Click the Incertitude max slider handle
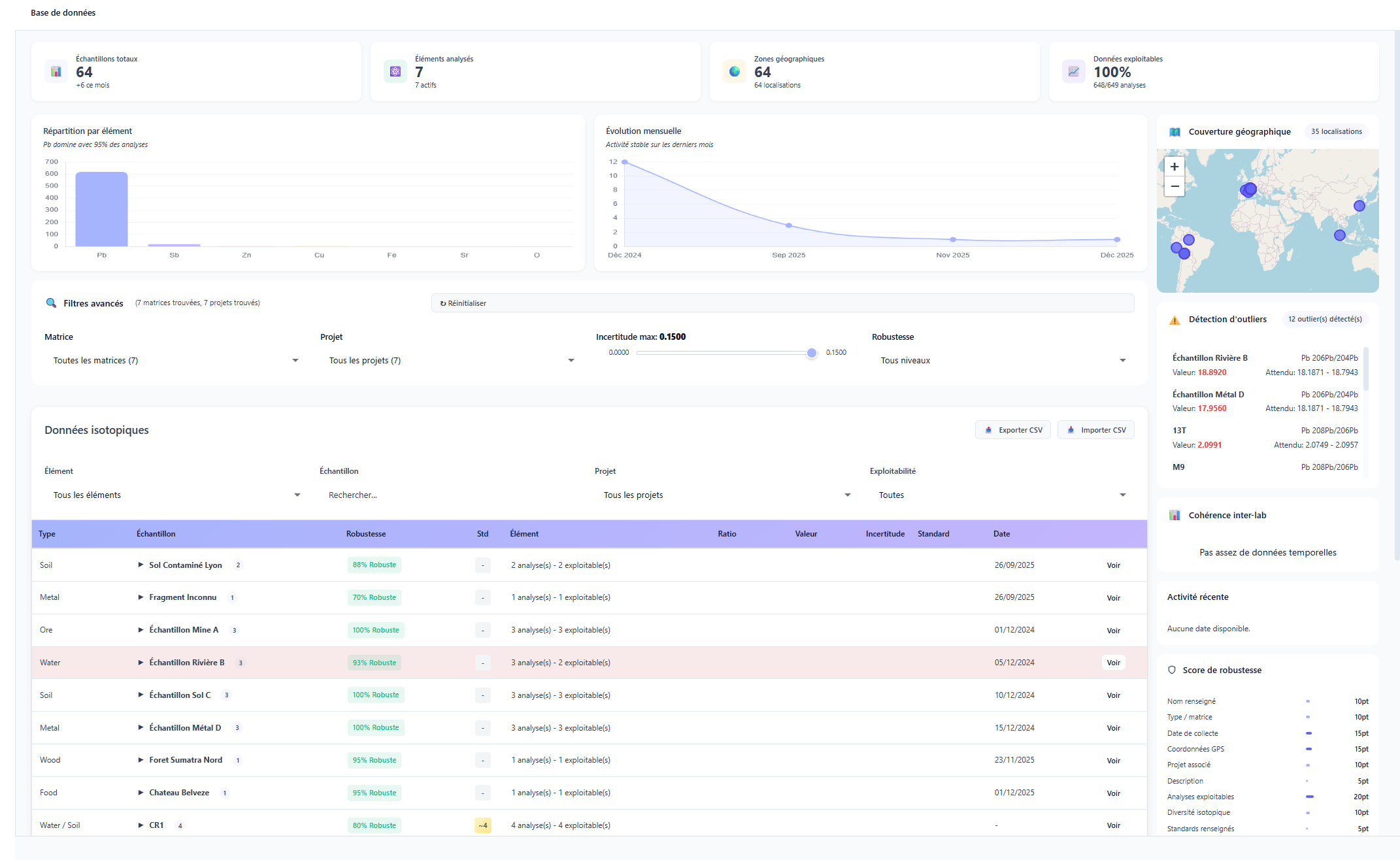 (x=811, y=353)
